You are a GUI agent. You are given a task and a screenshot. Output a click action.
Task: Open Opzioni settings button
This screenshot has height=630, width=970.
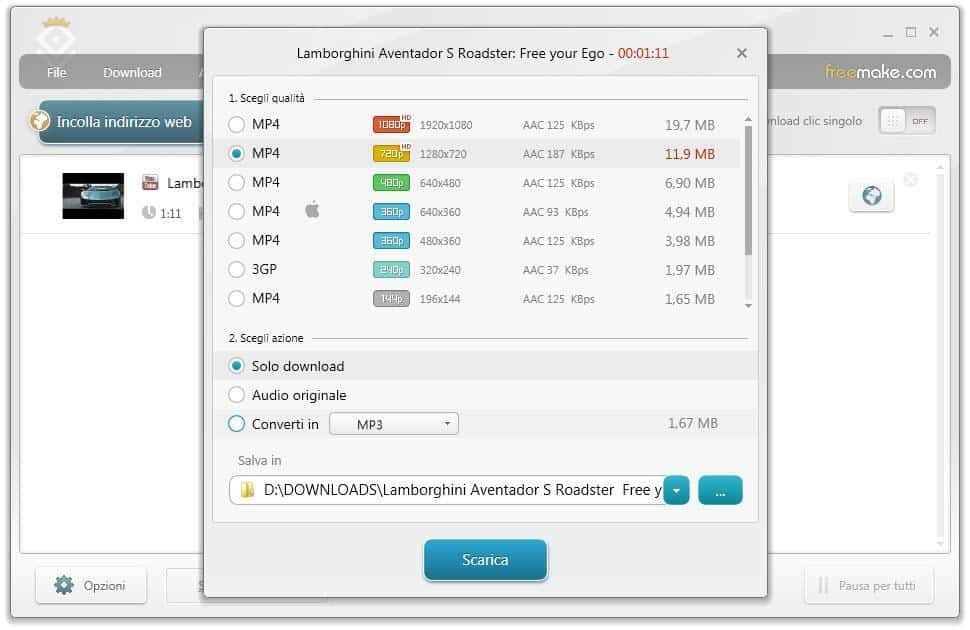click(91, 585)
